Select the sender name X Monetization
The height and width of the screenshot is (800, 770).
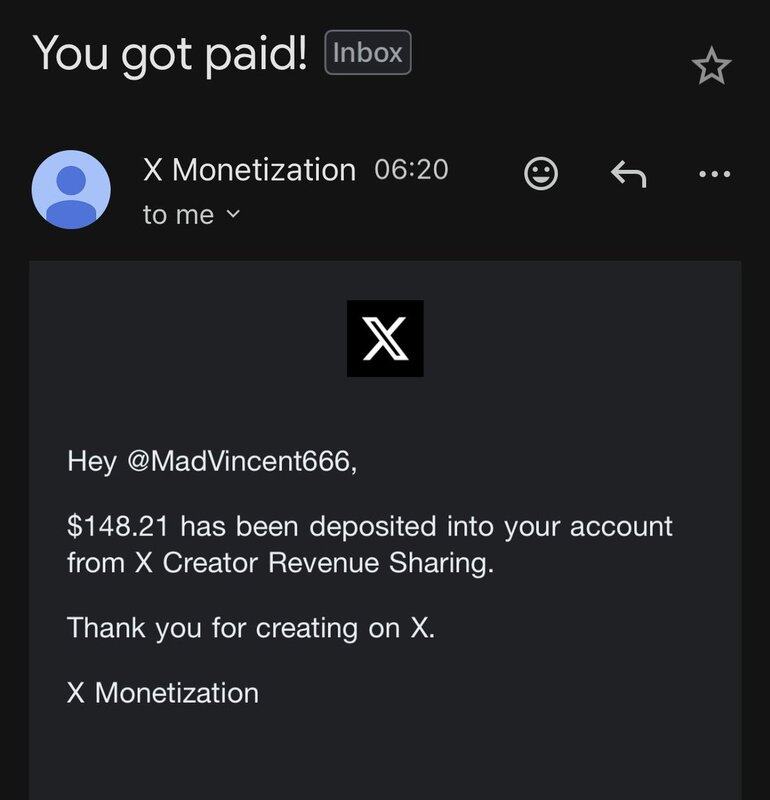point(249,170)
